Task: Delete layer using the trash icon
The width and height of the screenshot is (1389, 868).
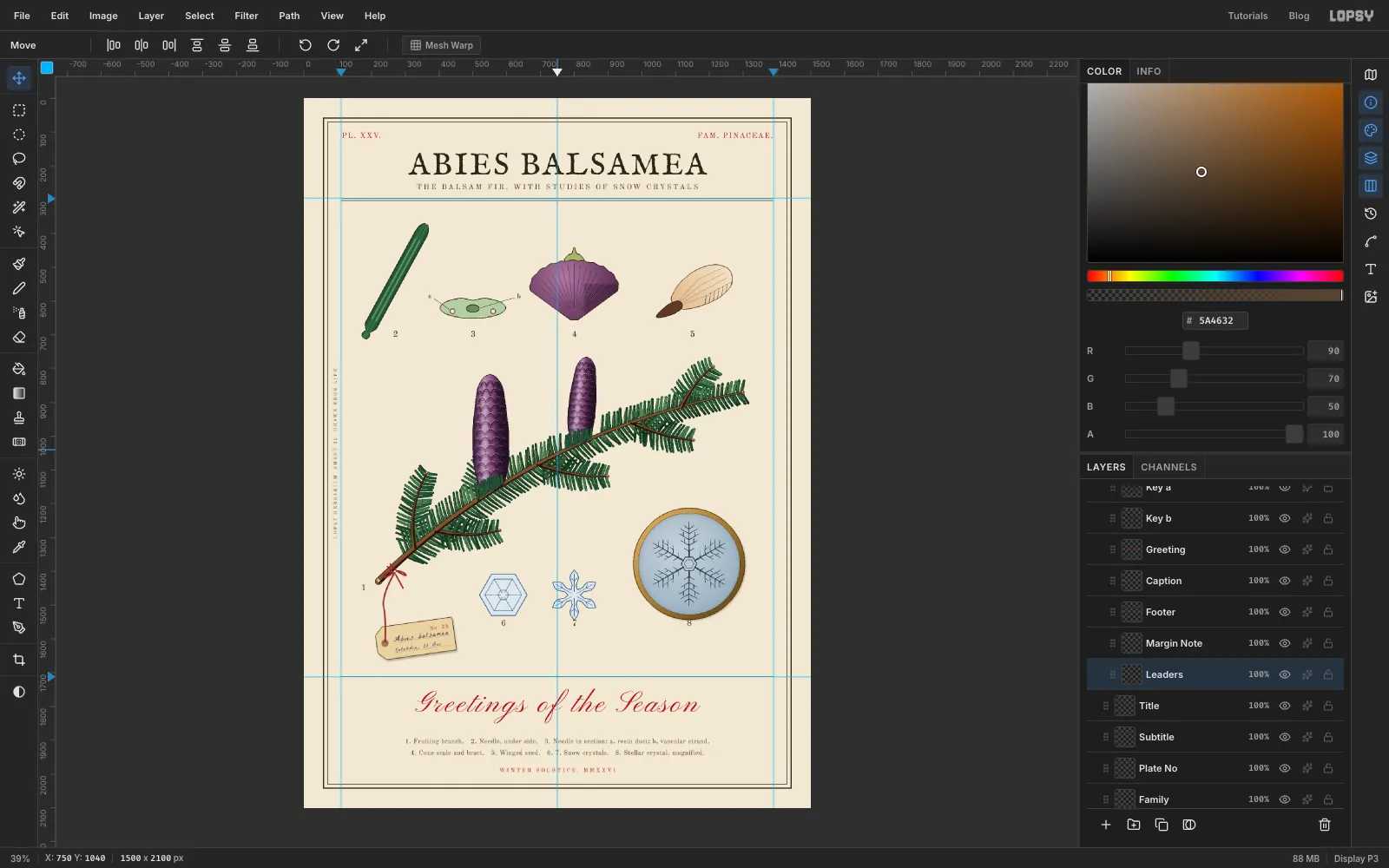Action: [x=1325, y=825]
